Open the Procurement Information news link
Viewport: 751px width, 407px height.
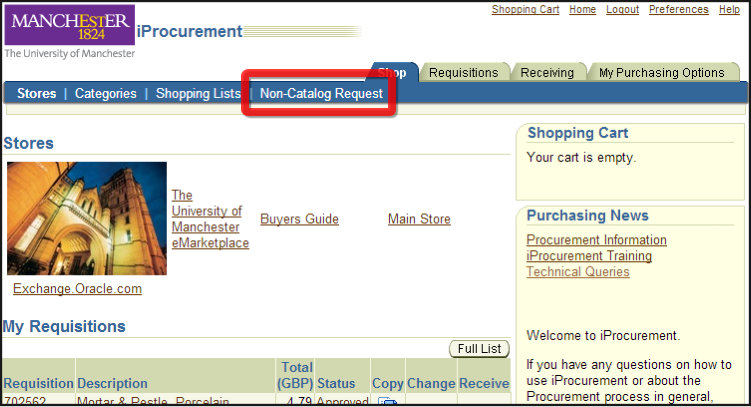pyautogui.click(x=596, y=240)
